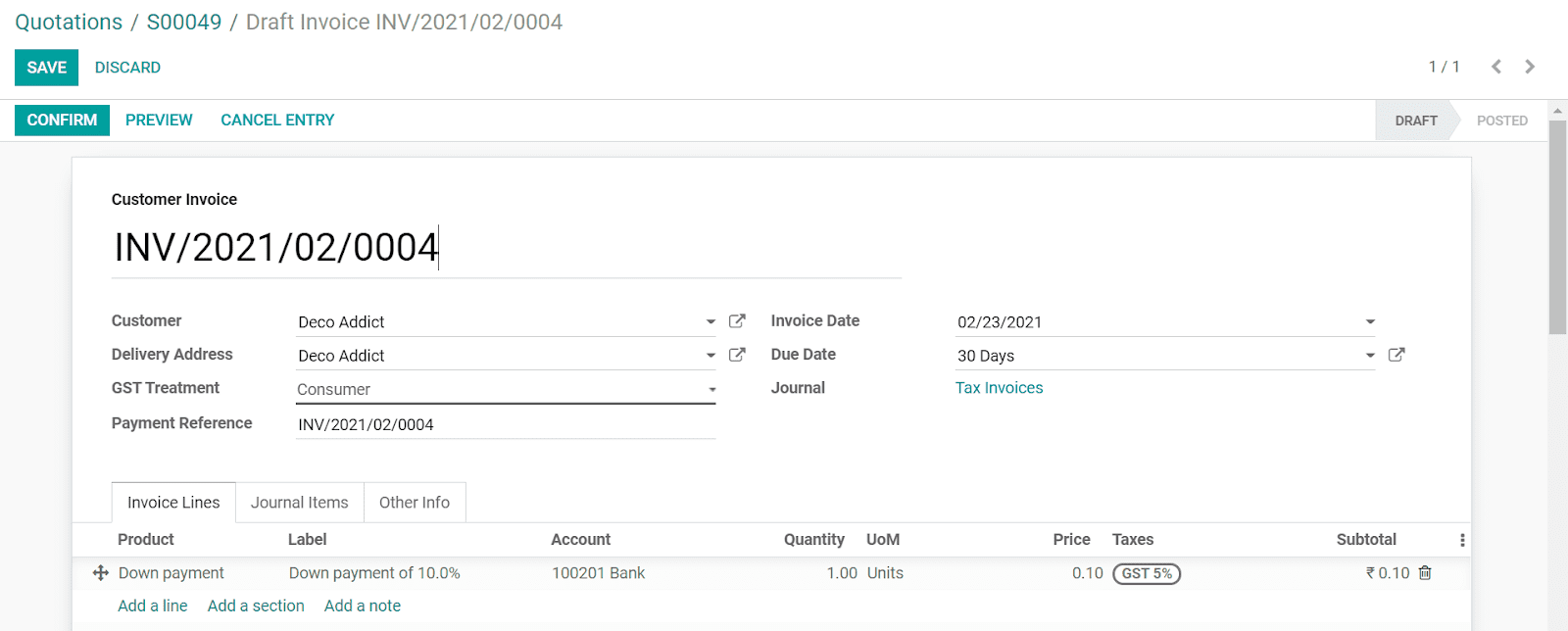Click Cancel Entry button
This screenshot has width=1568, height=631.
point(277,120)
